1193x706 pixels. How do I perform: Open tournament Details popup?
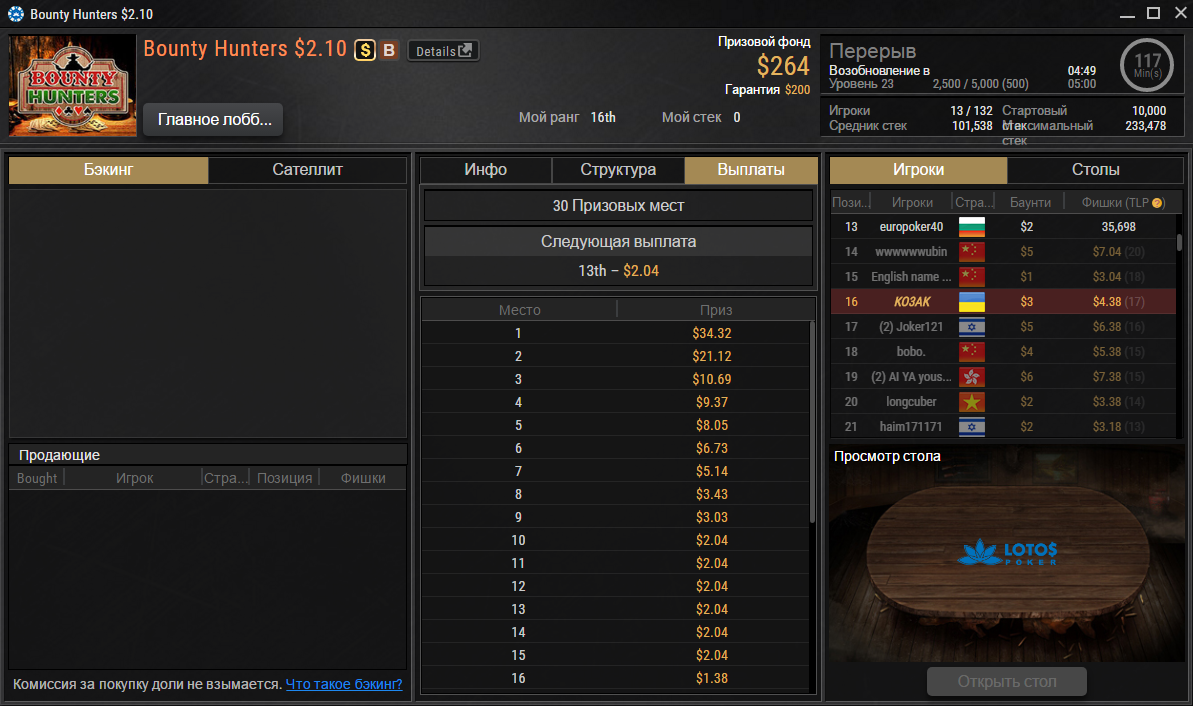[444, 51]
